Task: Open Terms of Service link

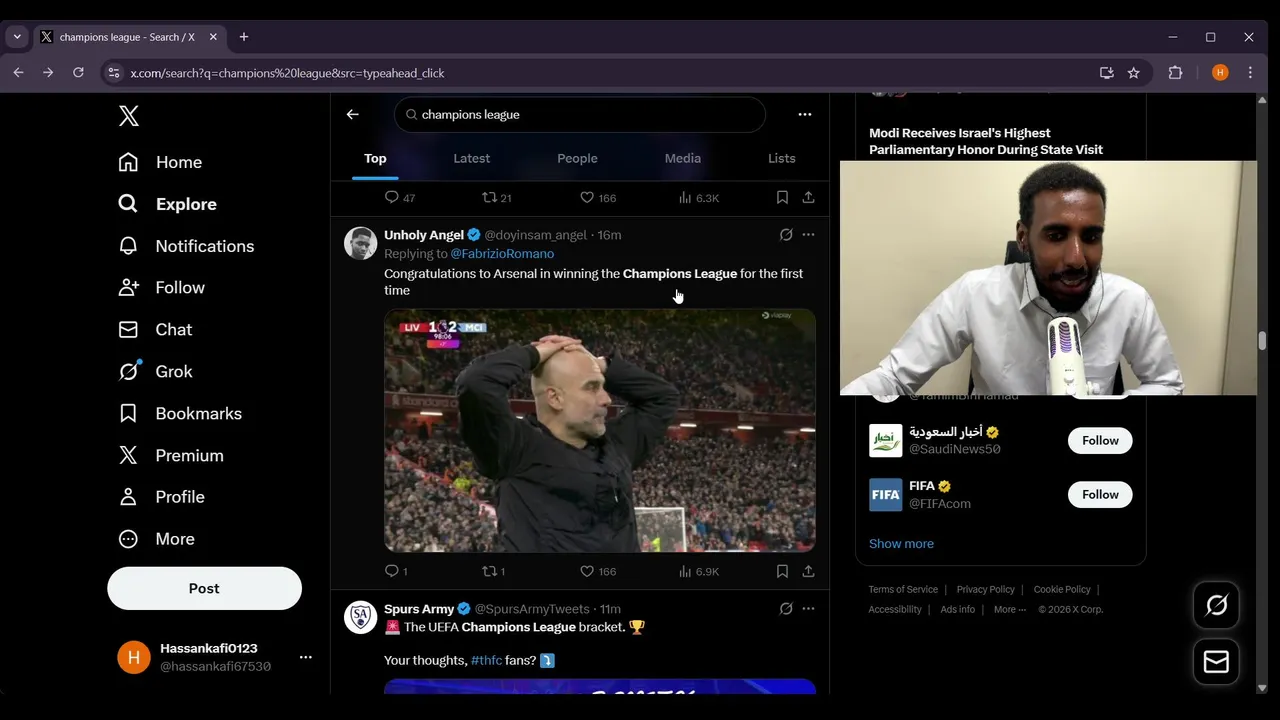Action: (903, 590)
